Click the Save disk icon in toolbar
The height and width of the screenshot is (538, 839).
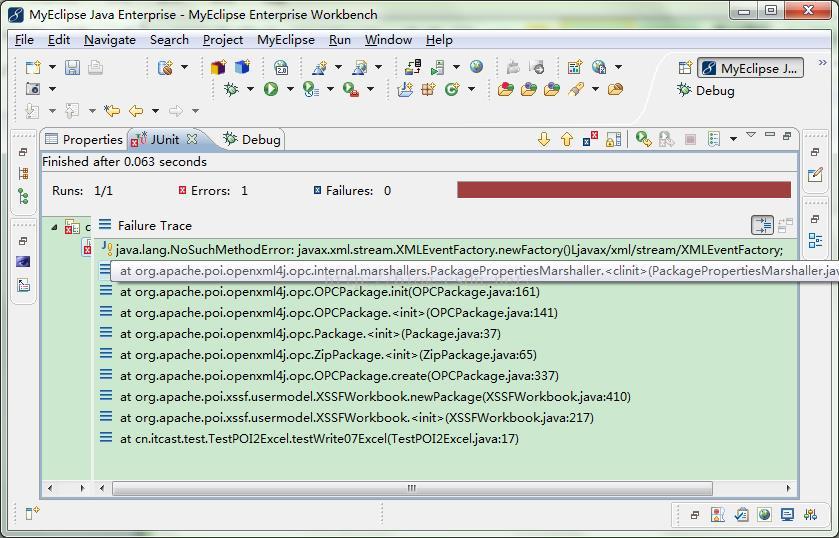pyautogui.click(x=72, y=67)
